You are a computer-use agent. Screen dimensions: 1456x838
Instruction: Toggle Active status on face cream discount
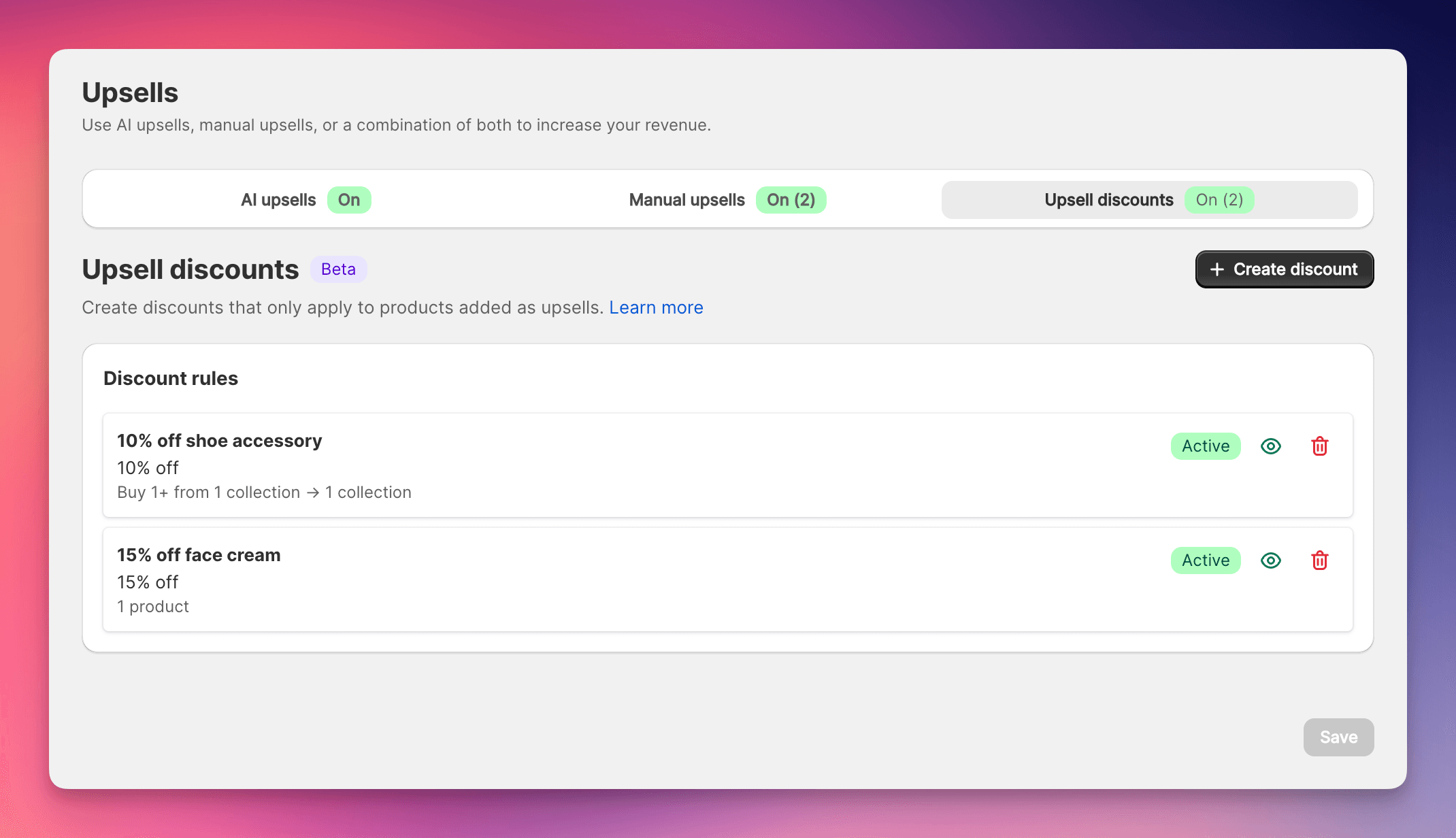point(1205,560)
